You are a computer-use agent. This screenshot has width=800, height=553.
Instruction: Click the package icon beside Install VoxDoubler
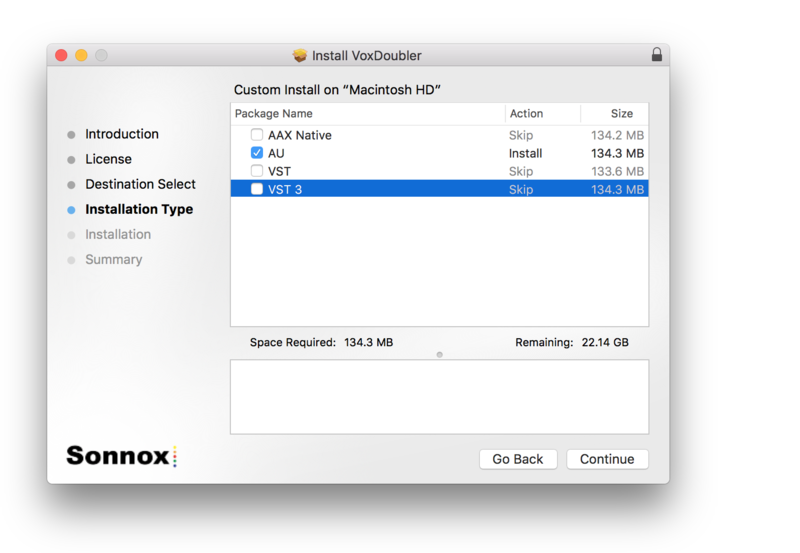coord(299,56)
